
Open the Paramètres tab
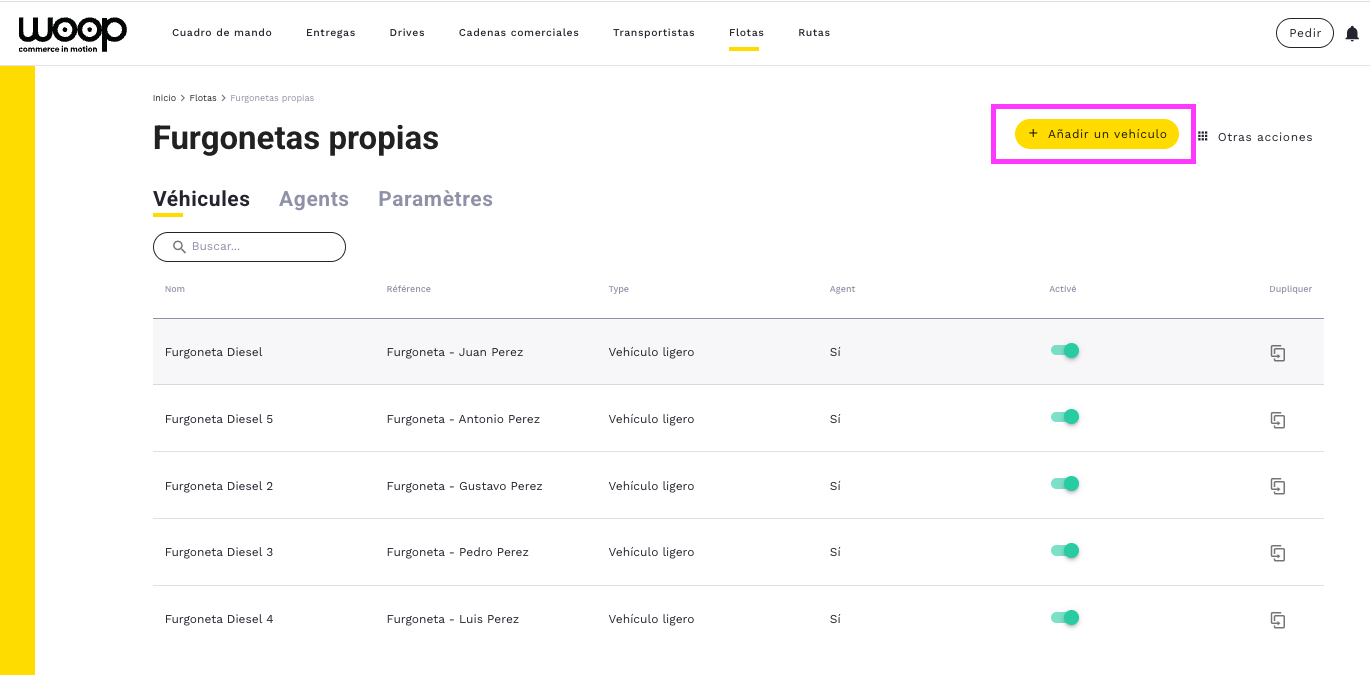(x=435, y=199)
